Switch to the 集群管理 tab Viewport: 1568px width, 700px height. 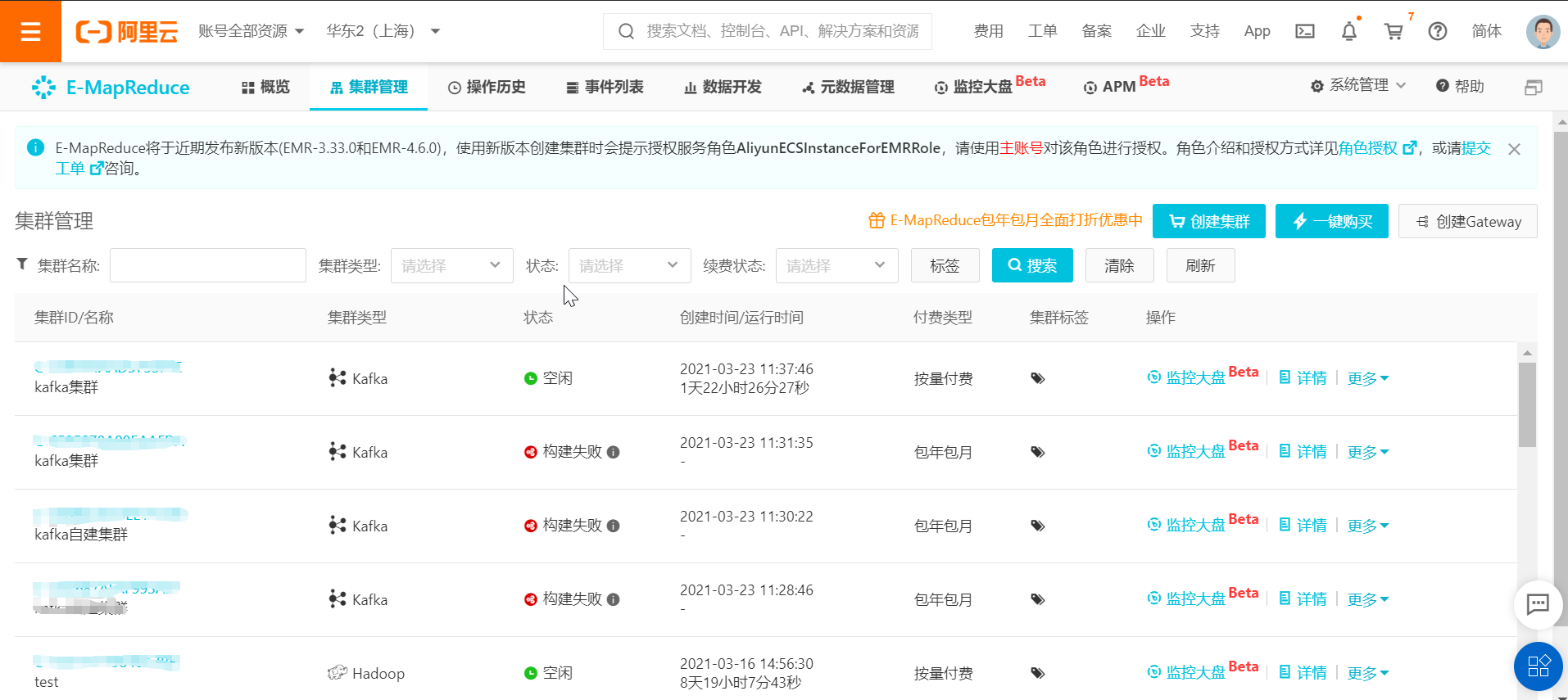(x=369, y=87)
